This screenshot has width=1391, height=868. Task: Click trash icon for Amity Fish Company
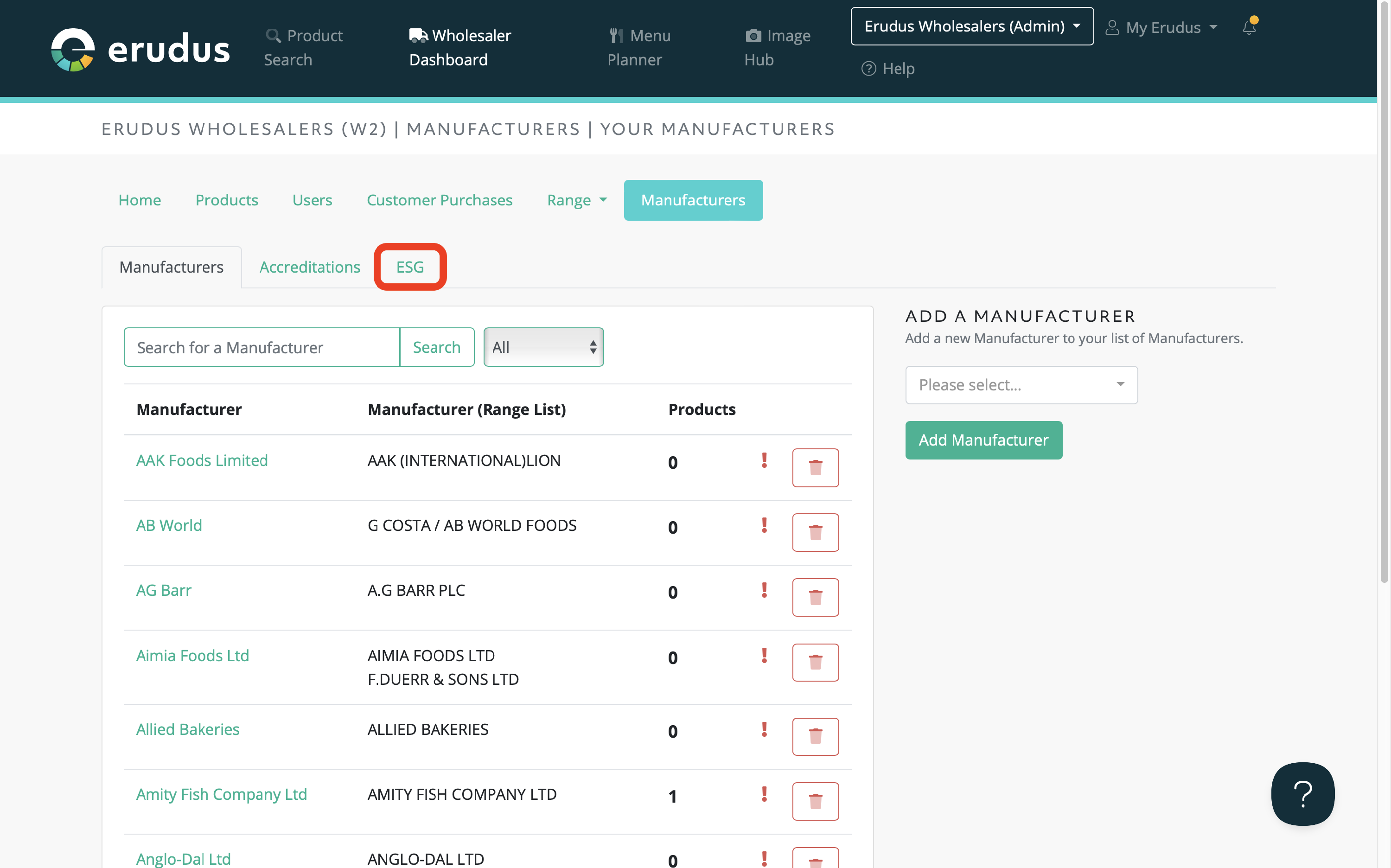[815, 801]
